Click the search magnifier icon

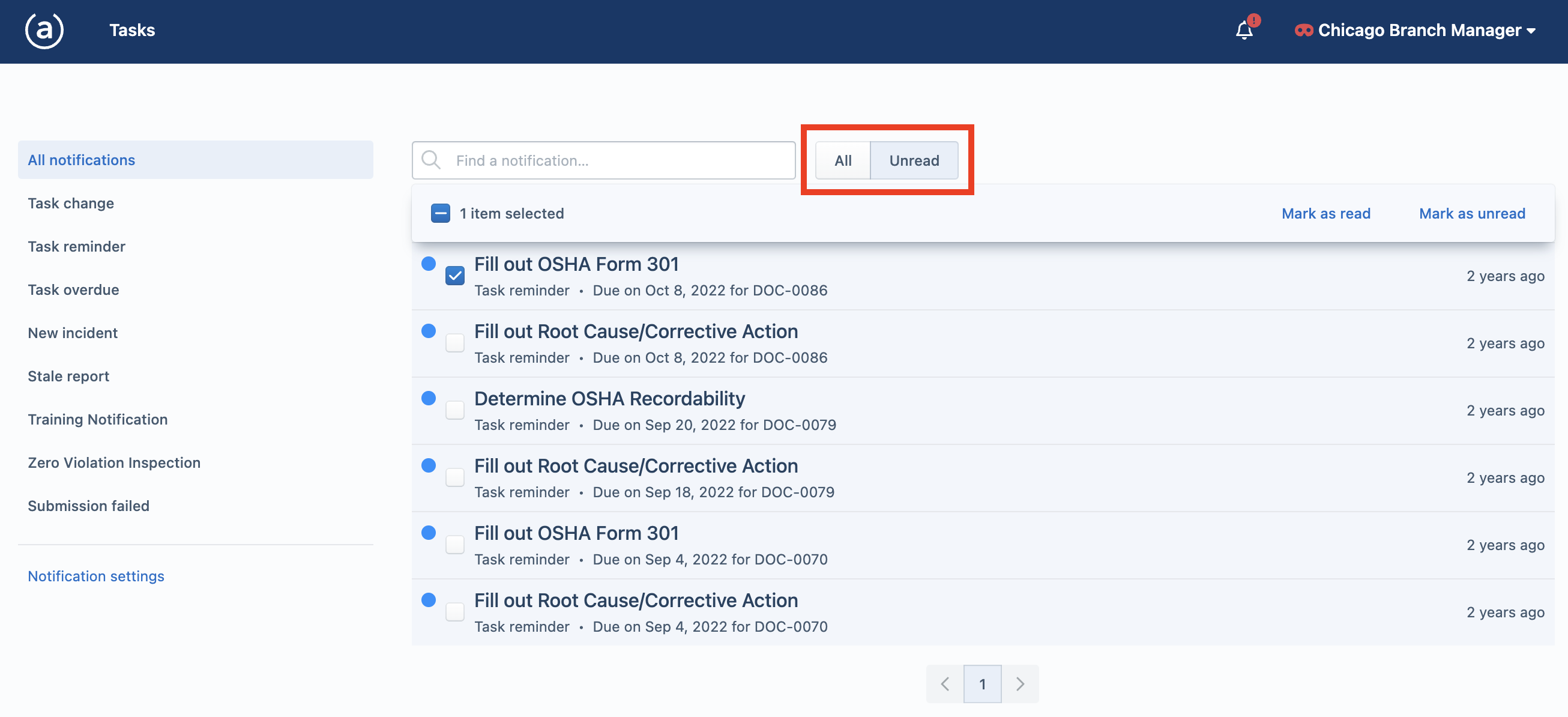click(431, 160)
